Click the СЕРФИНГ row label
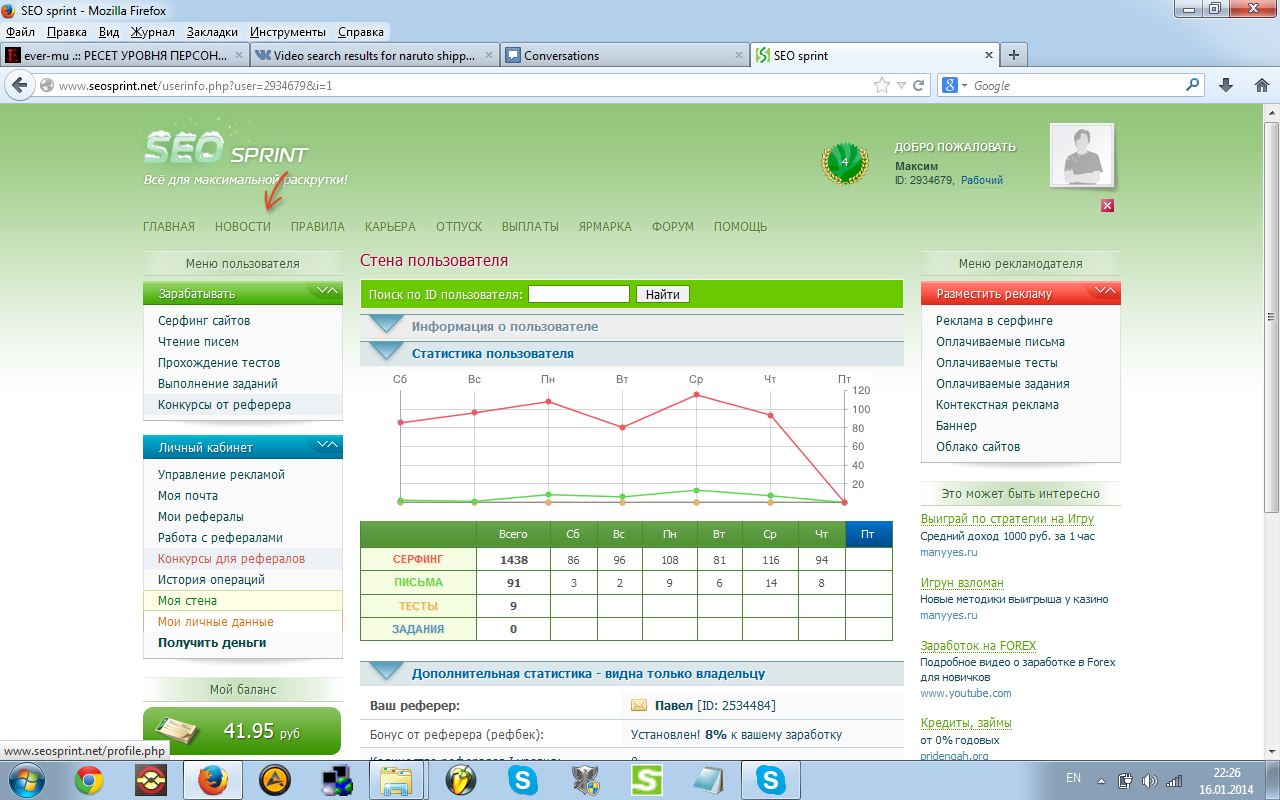The image size is (1280, 800). click(418, 559)
